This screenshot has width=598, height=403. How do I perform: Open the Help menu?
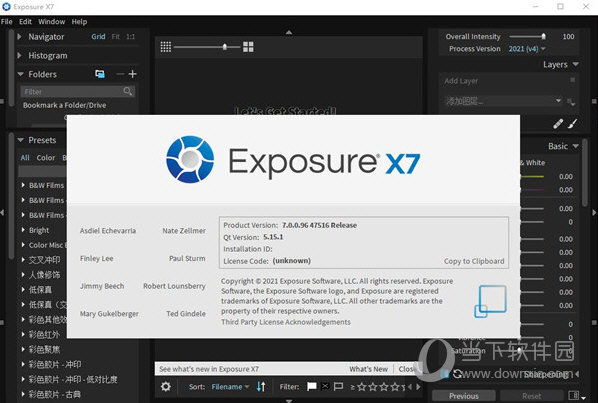coord(79,22)
